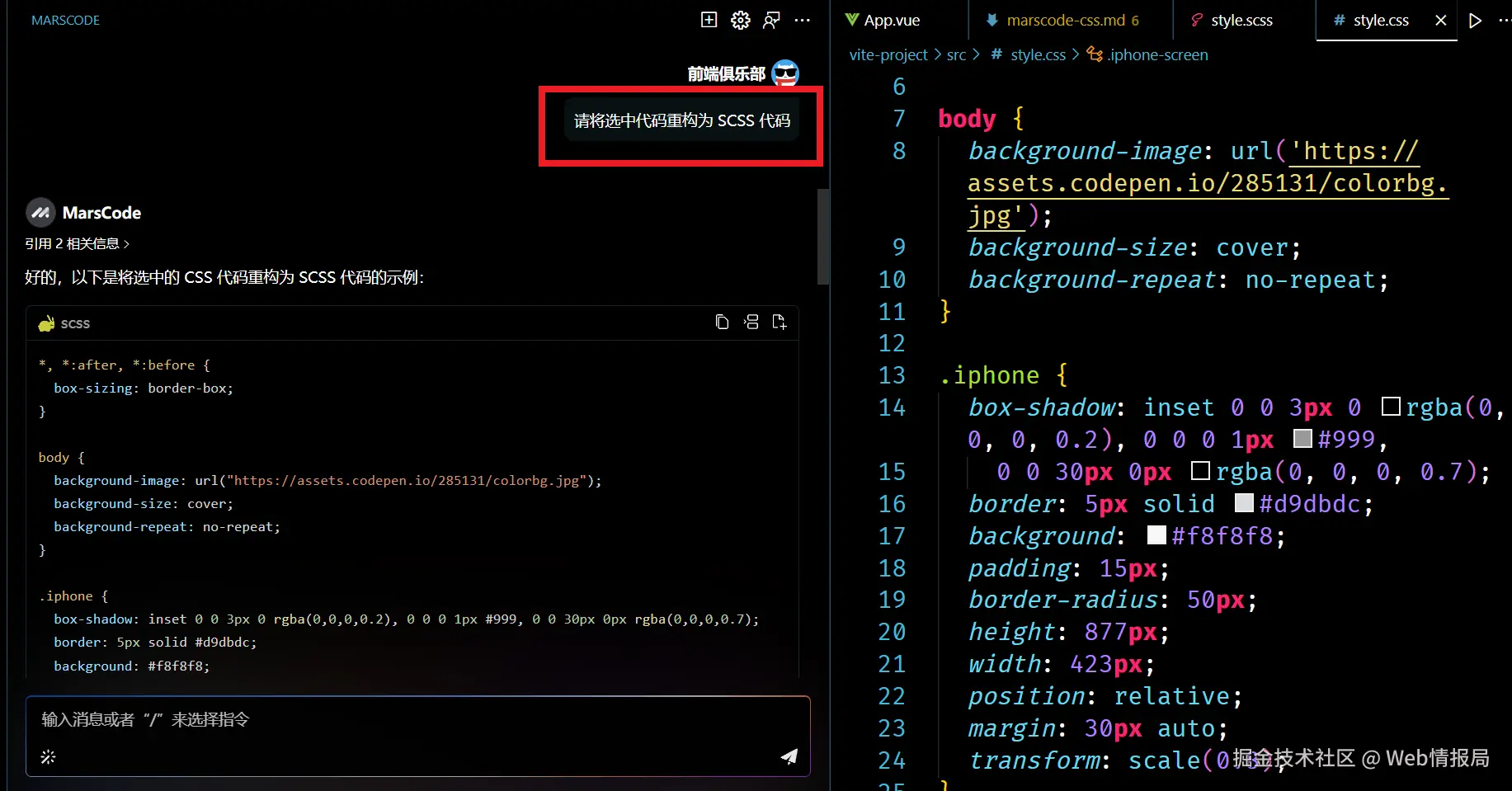Click the scss language icon in code block header

point(46,323)
